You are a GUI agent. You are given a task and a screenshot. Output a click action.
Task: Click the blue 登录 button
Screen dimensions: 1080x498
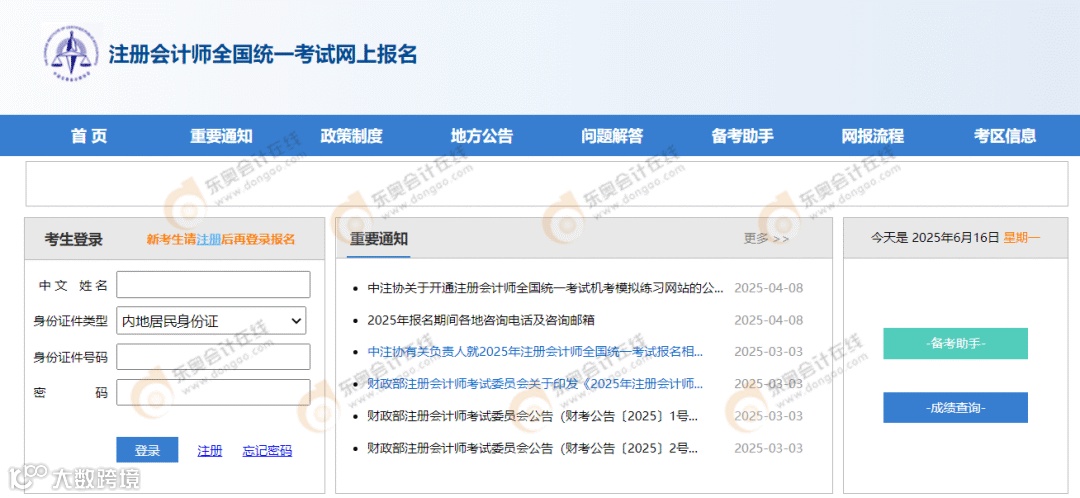click(147, 450)
